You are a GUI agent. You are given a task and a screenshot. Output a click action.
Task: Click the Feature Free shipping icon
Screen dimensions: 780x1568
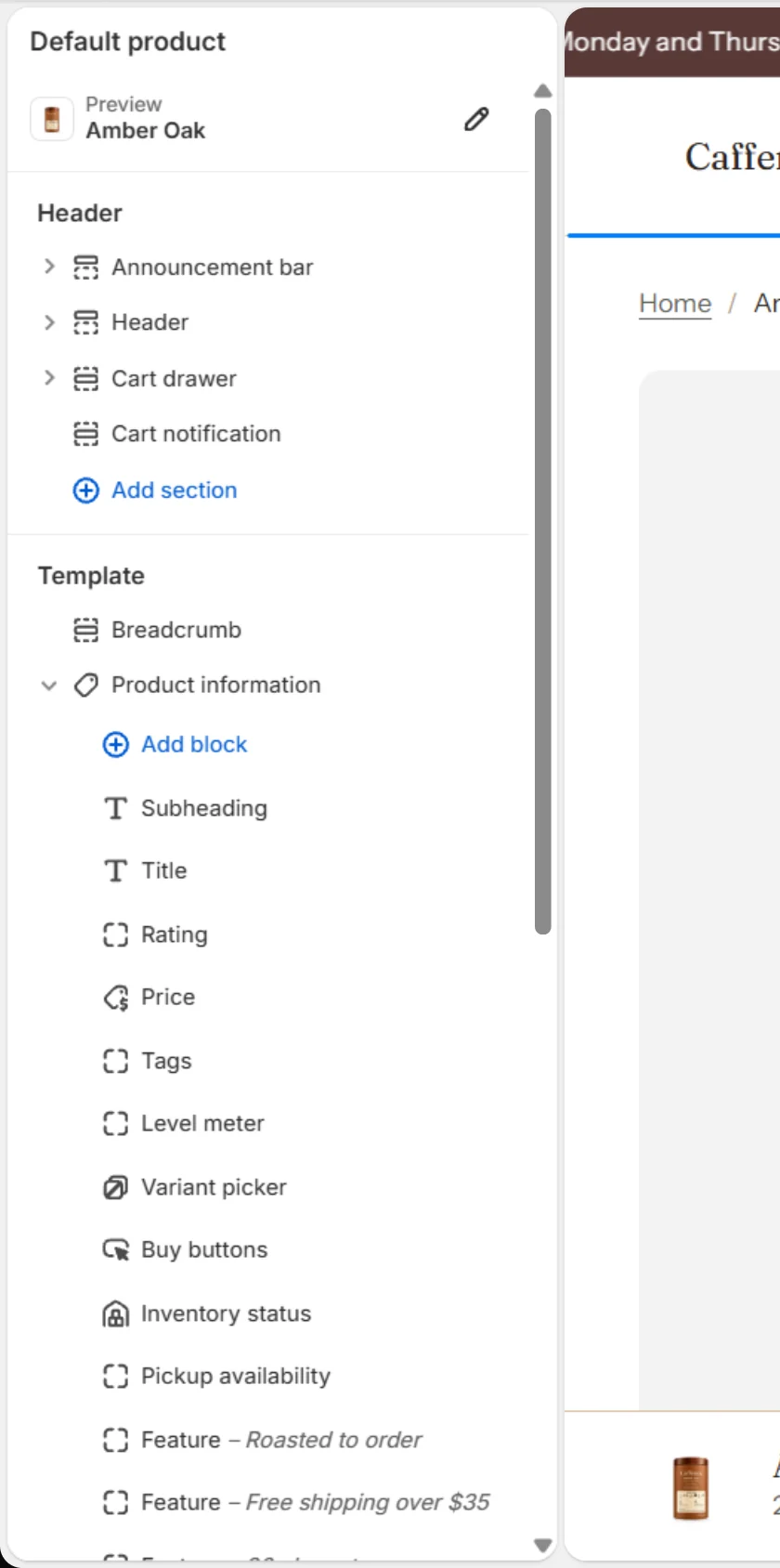point(115,1502)
